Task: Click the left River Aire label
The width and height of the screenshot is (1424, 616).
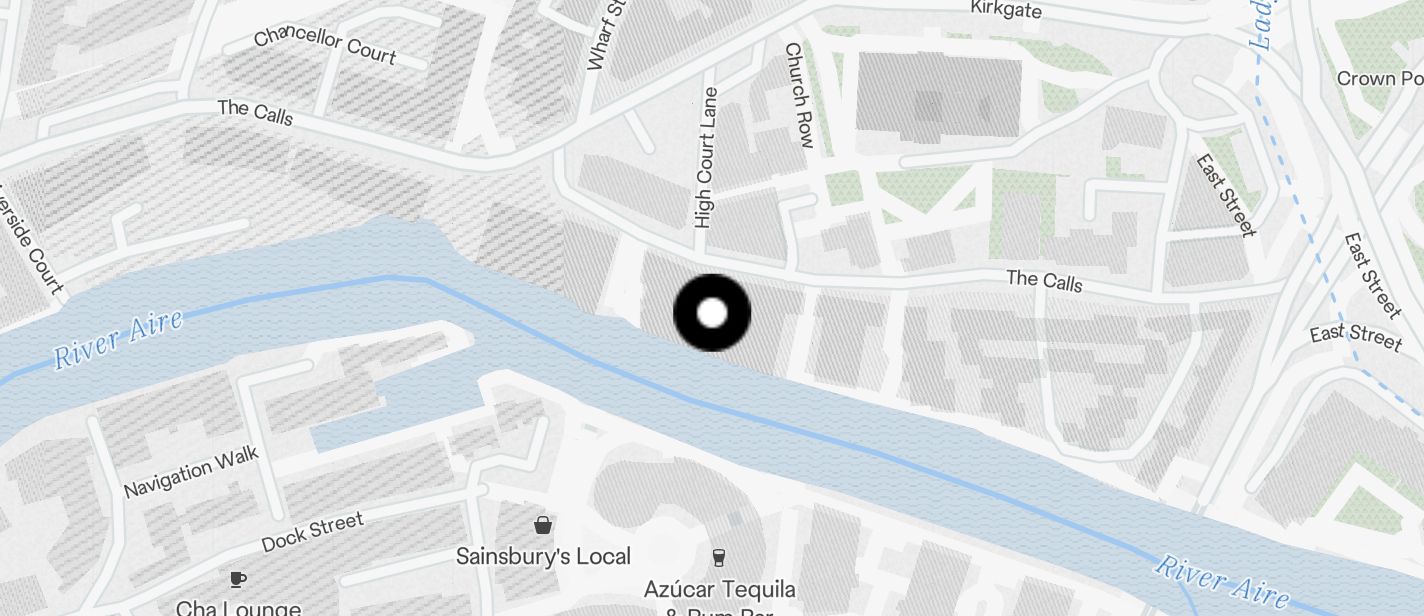Action: pyautogui.click(x=118, y=339)
